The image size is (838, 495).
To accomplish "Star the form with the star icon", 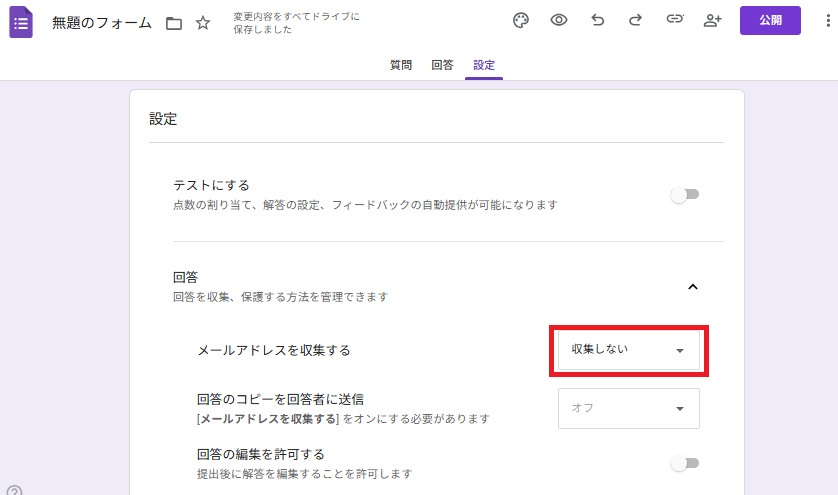I will click(x=203, y=23).
